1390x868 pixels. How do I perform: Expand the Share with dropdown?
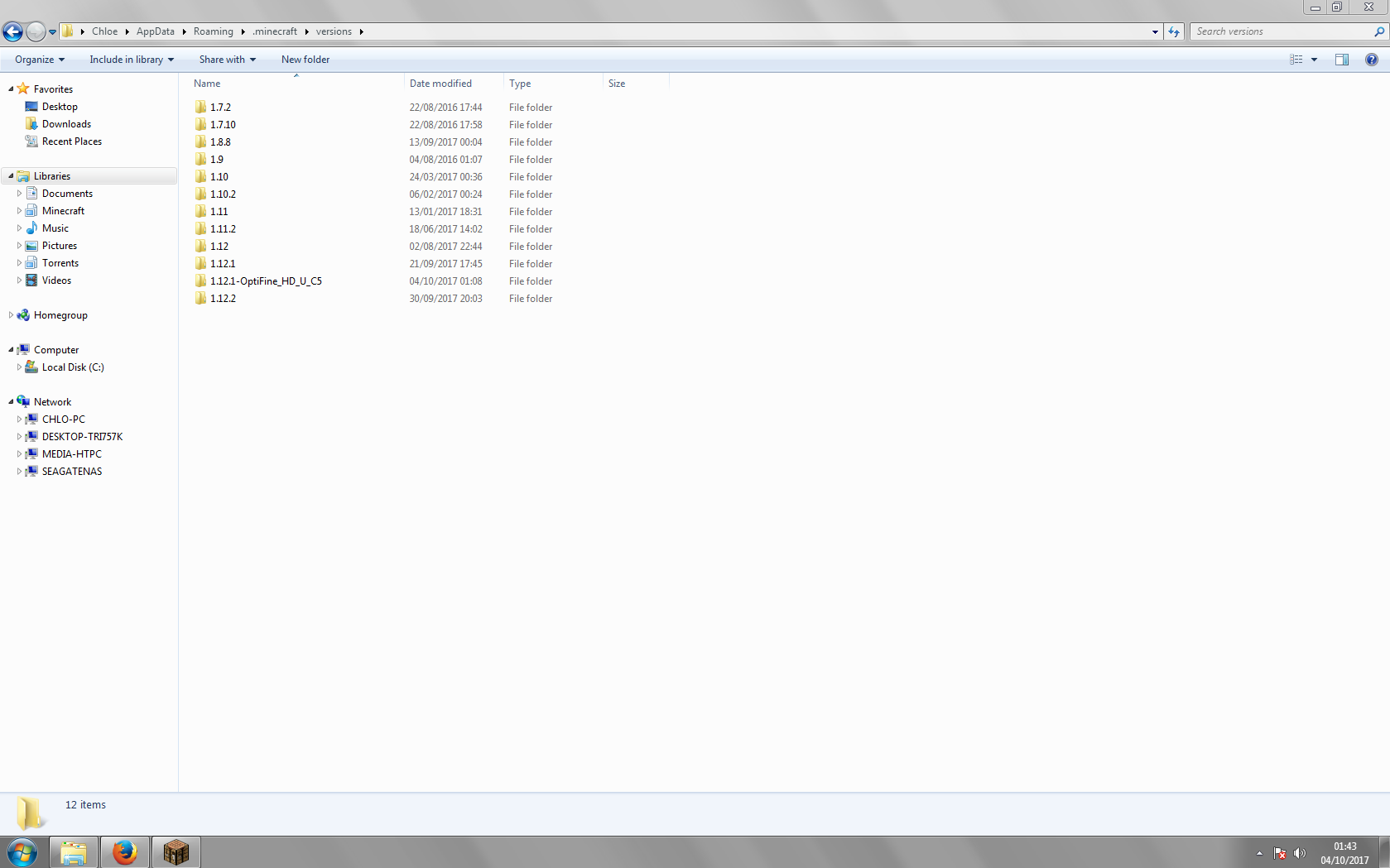227,60
